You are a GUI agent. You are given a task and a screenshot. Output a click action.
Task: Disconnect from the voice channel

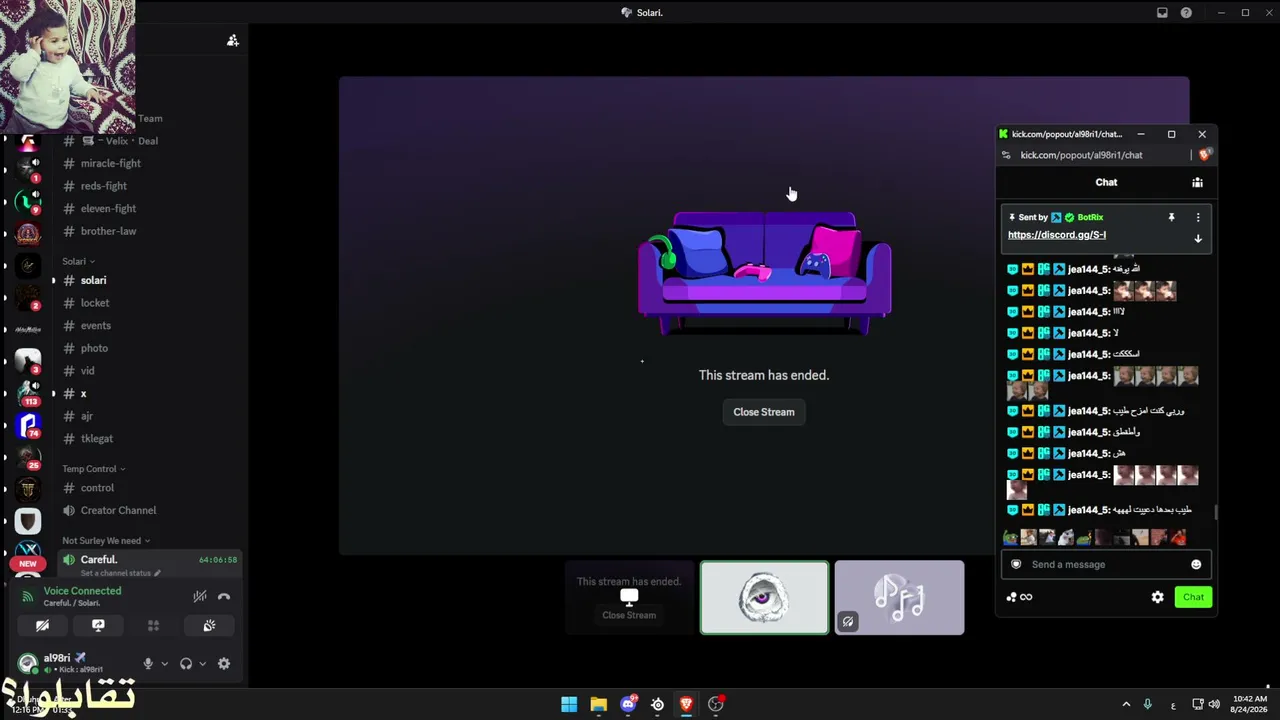[224, 596]
